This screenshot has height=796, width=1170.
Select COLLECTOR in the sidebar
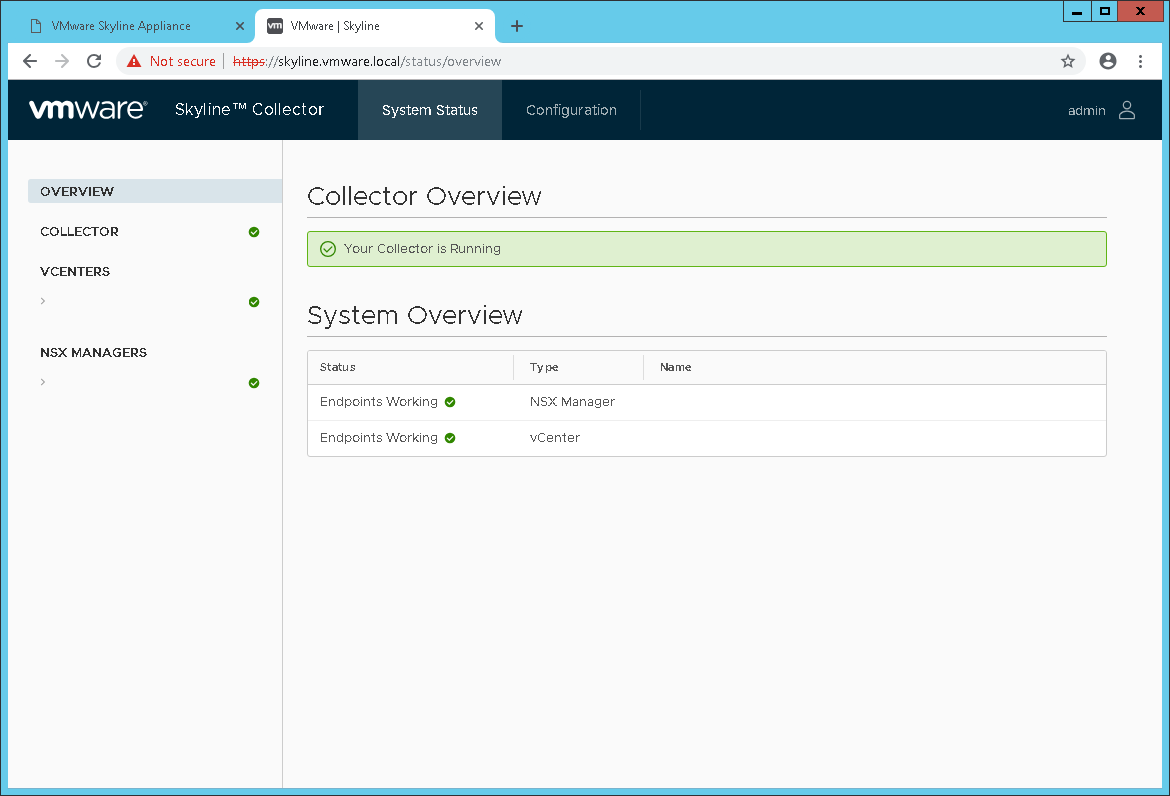click(x=79, y=231)
